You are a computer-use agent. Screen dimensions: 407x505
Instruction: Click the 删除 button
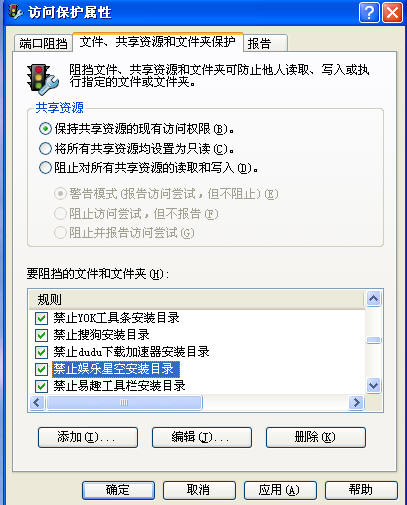pos(316,437)
